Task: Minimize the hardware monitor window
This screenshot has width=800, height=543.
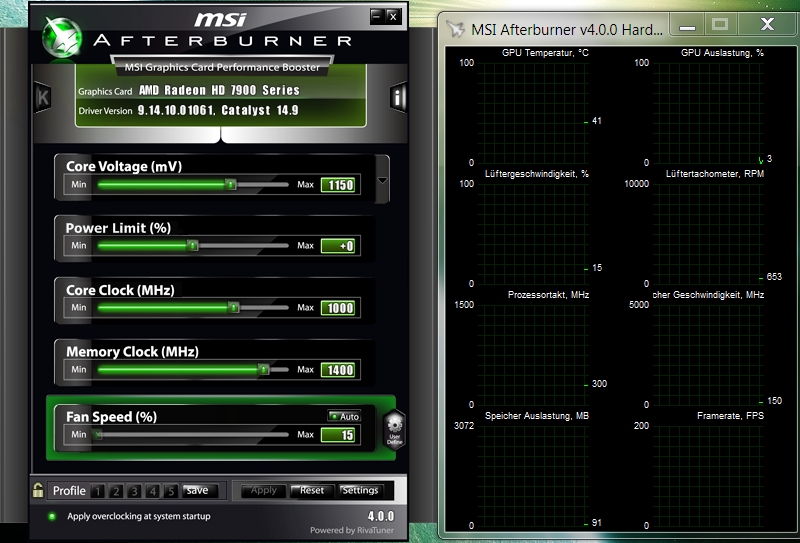Action: [x=687, y=24]
